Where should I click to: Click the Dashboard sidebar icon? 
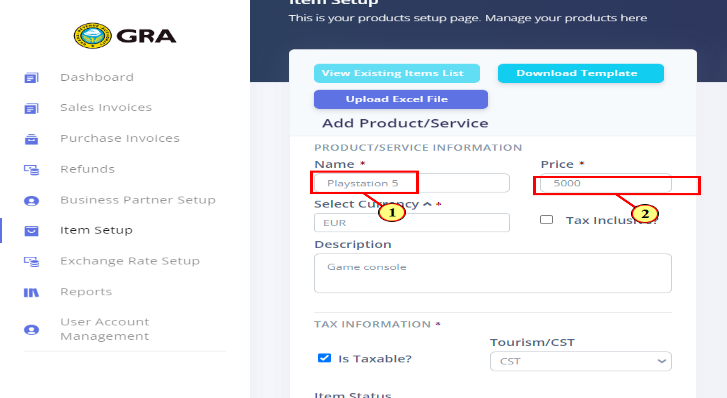tap(31, 77)
